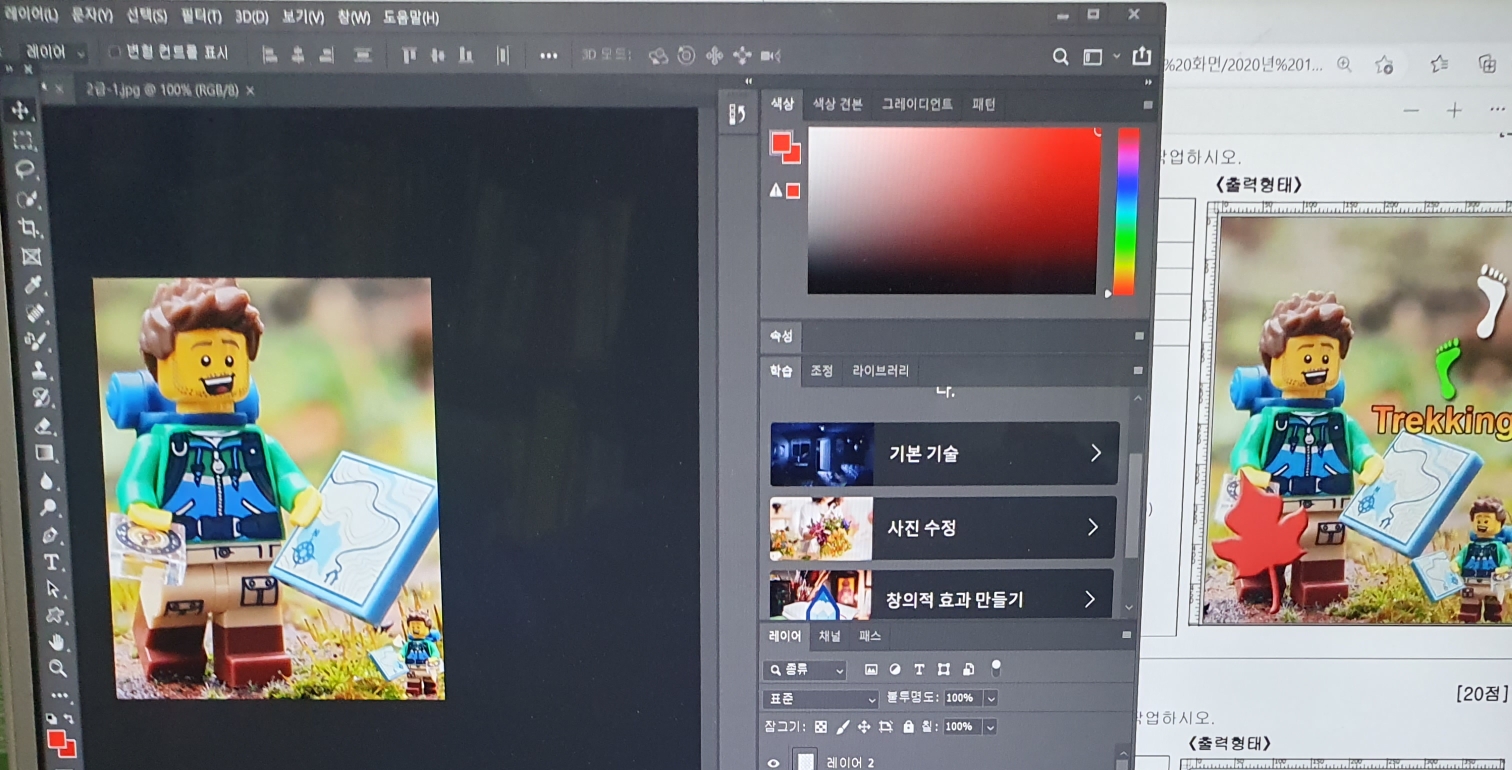The image size is (1512, 770).
Task: Toggle the adjustment layer filter icon
Action: click(895, 669)
